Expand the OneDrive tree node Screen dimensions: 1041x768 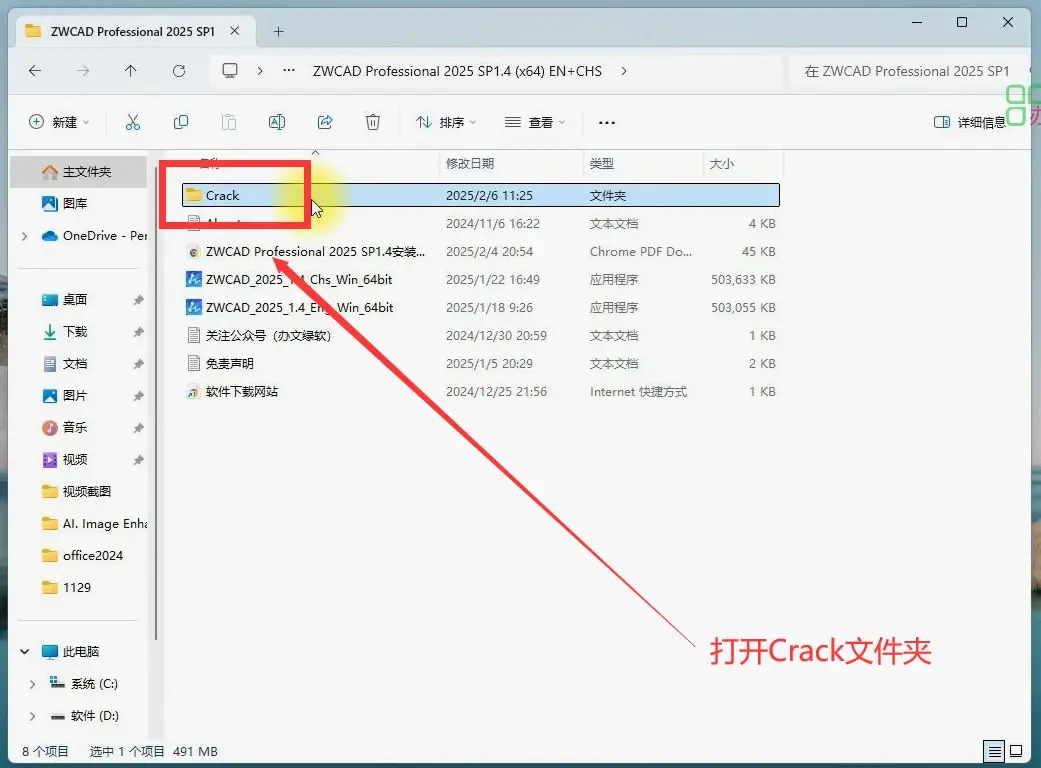tap(25, 236)
